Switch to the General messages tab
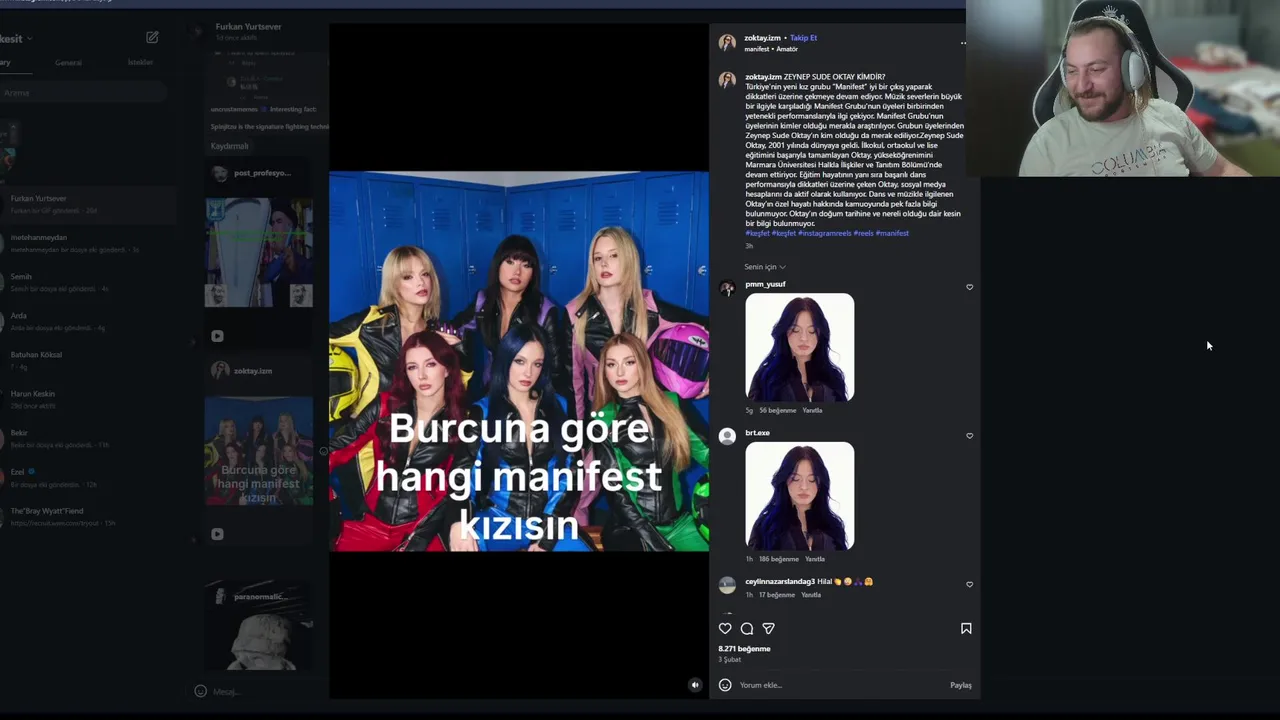The height and width of the screenshot is (720, 1280). point(68,62)
